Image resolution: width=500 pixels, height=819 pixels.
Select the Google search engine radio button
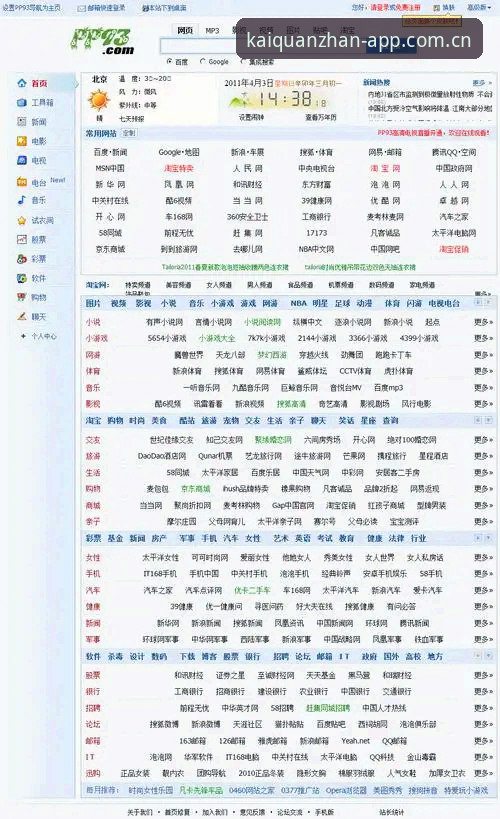click(x=203, y=62)
